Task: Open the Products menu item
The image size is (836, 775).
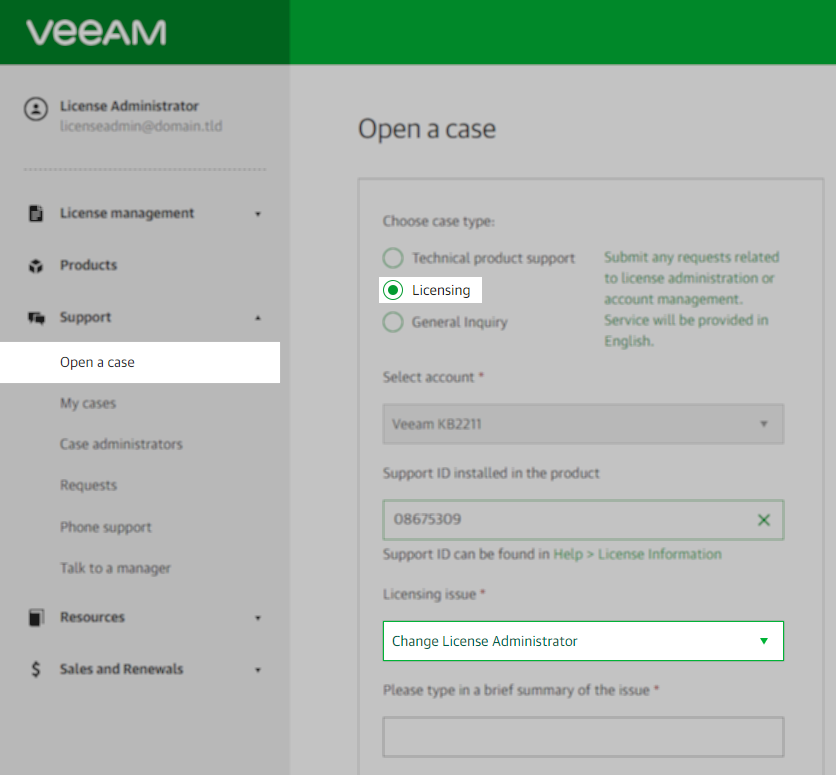Action: point(89,265)
